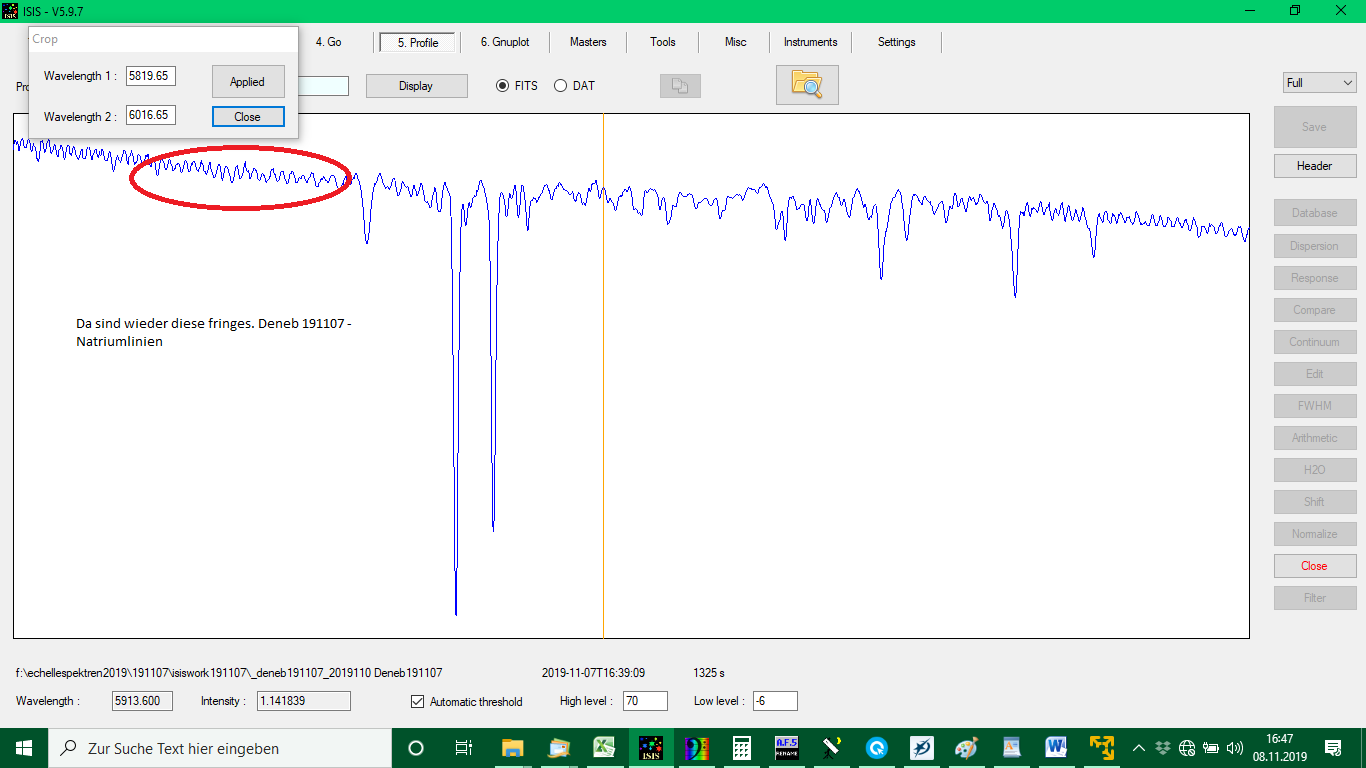Open Excel from the taskbar

(603, 747)
